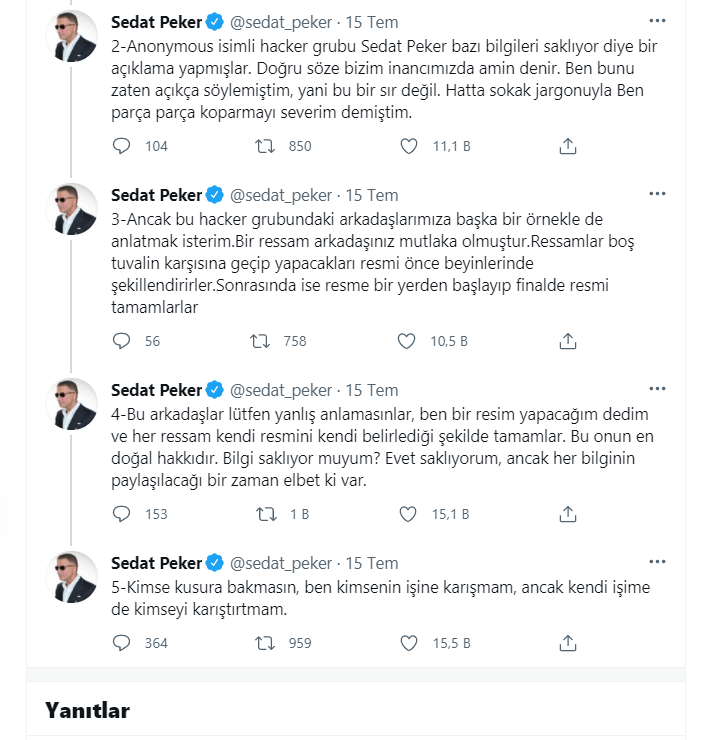Open Sedat Peker's profile name on the 5-Kimse tweet
This screenshot has height=740, width=703.
[156, 562]
